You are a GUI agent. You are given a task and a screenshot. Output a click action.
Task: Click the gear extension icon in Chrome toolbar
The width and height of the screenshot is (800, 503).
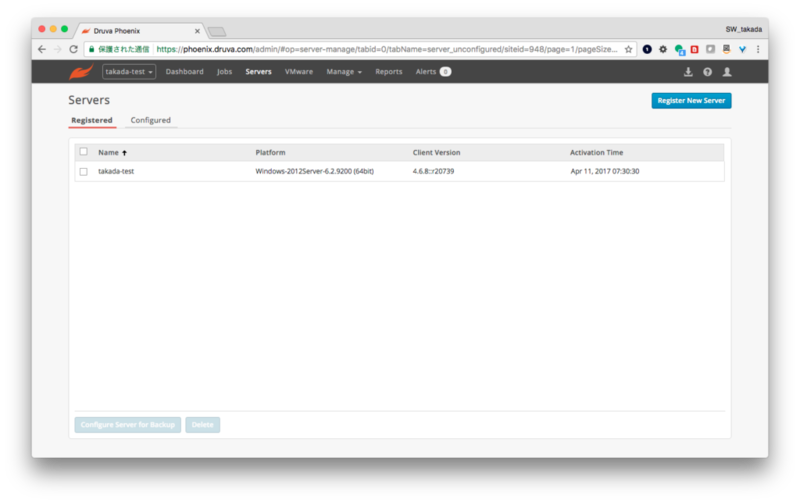(x=663, y=49)
